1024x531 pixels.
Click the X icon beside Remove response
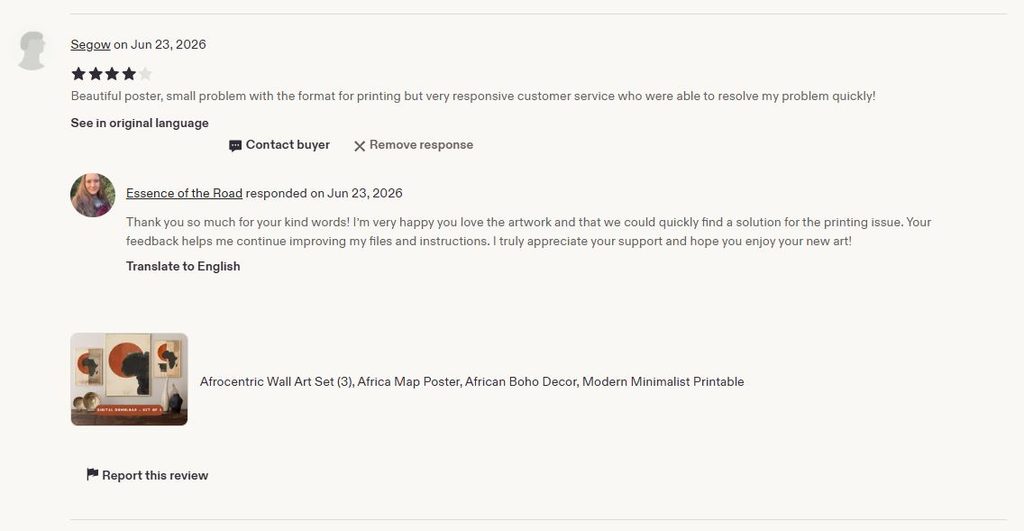[x=359, y=146]
